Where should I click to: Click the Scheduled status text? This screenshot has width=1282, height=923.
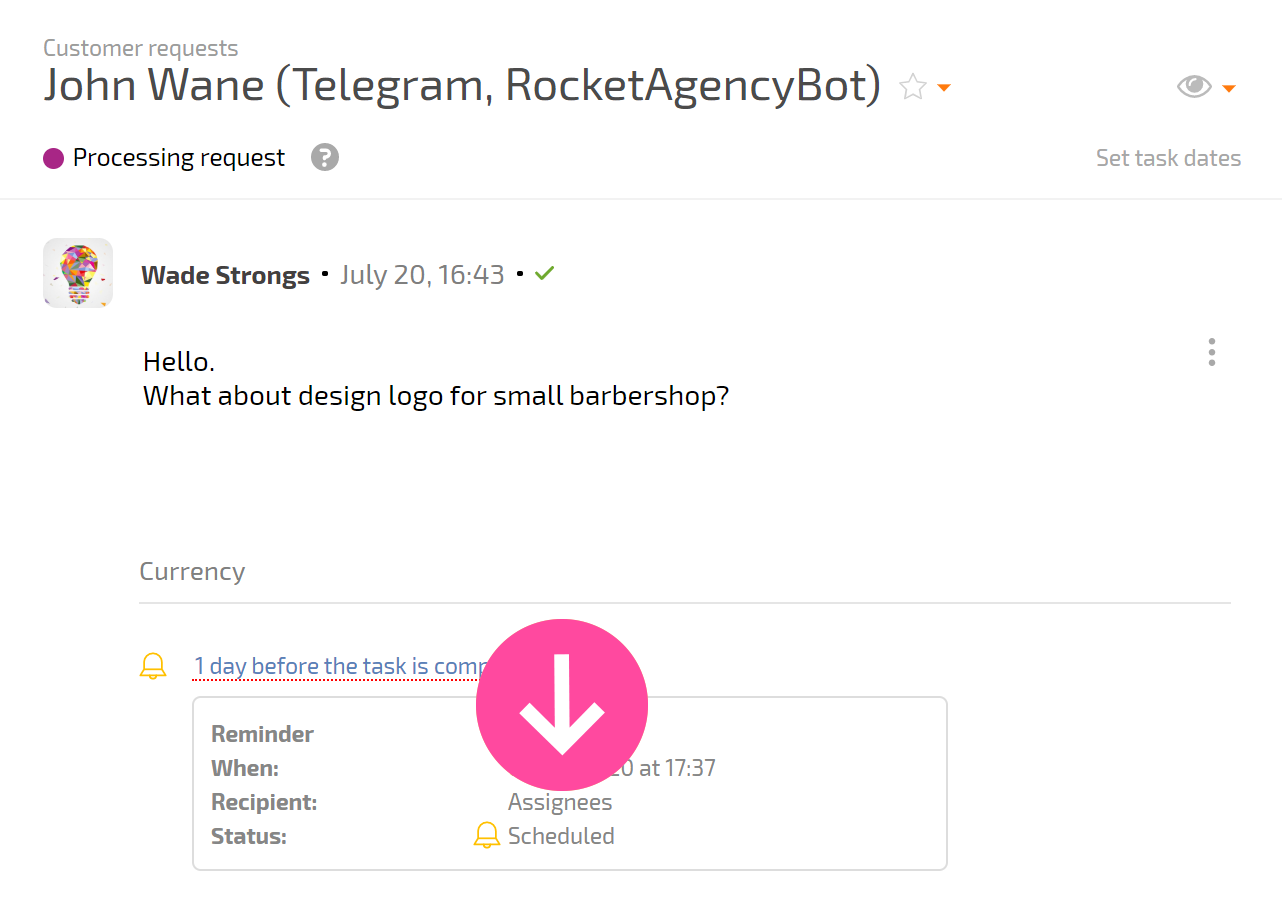pos(561,836)
